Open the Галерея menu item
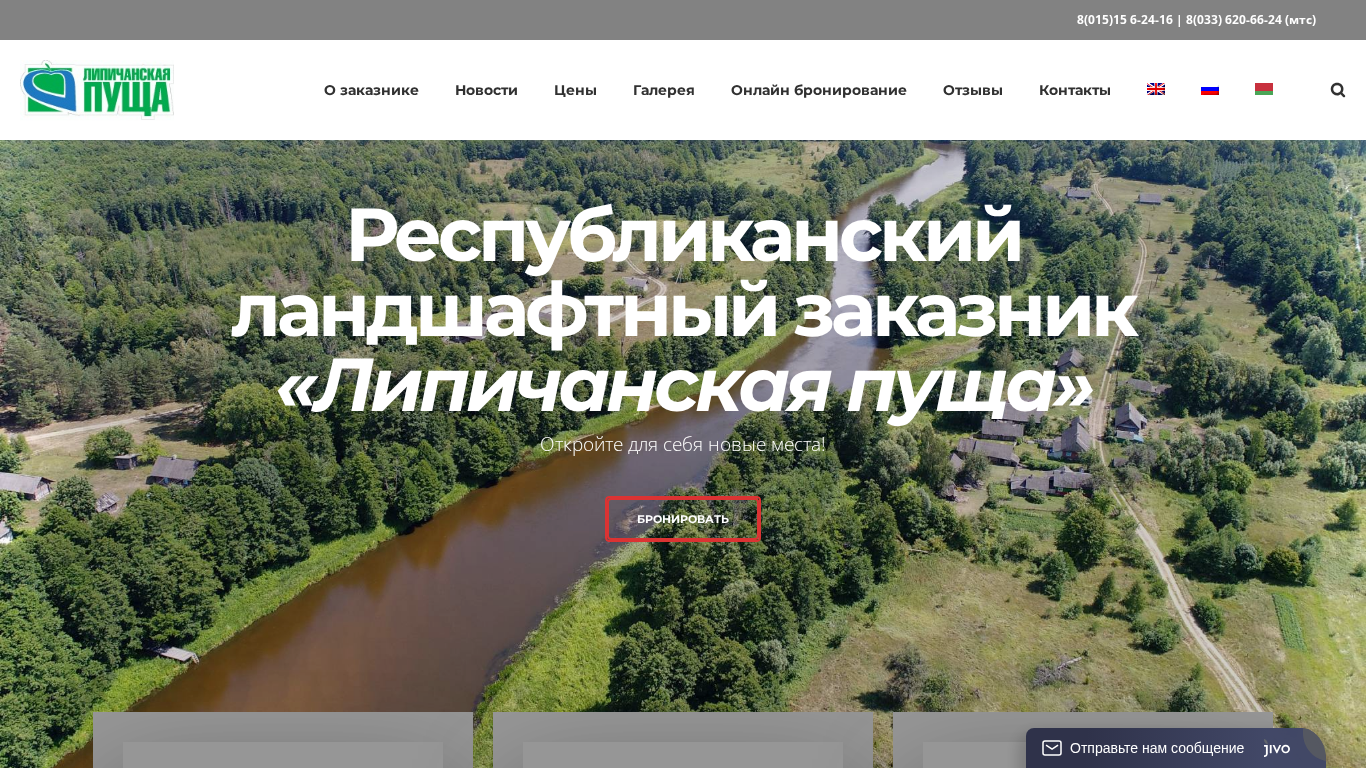1366x768 pixels. click(664, 90)
